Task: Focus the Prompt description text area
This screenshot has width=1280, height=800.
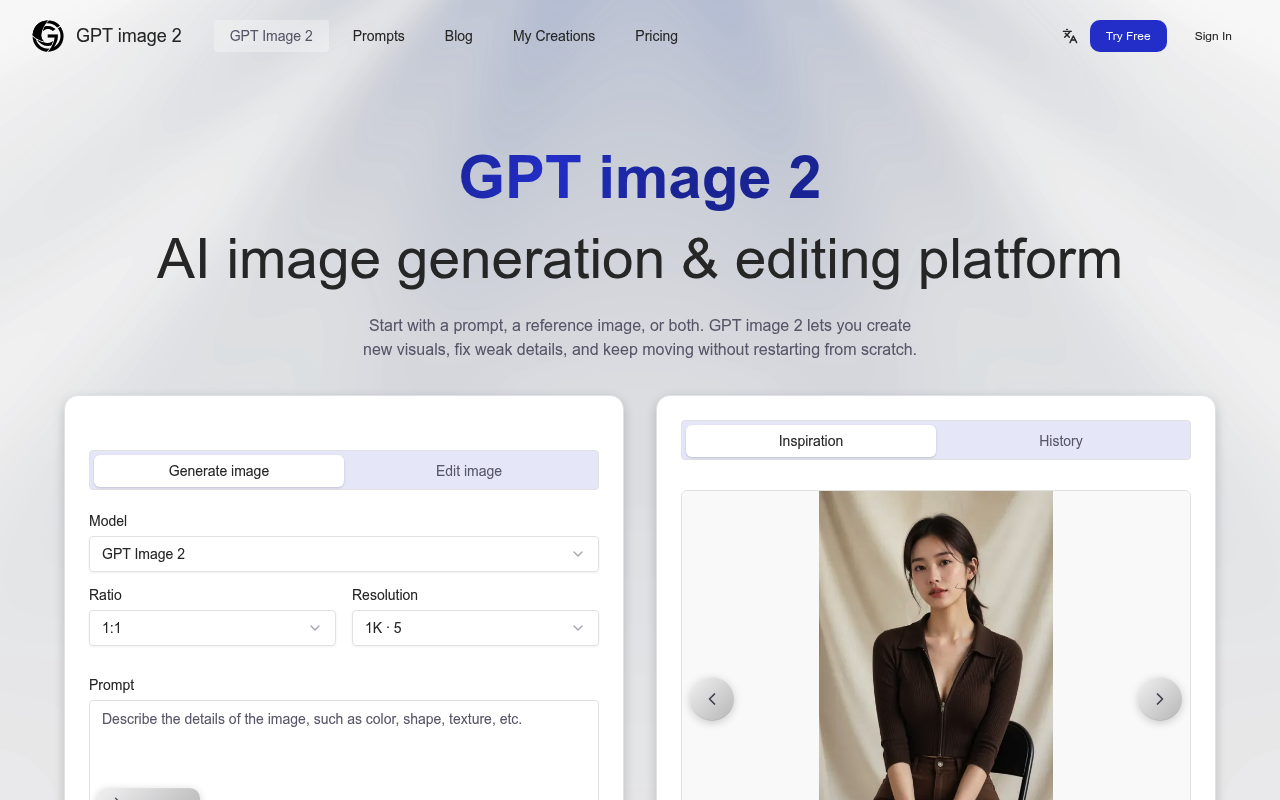Action: coord(344,750)
